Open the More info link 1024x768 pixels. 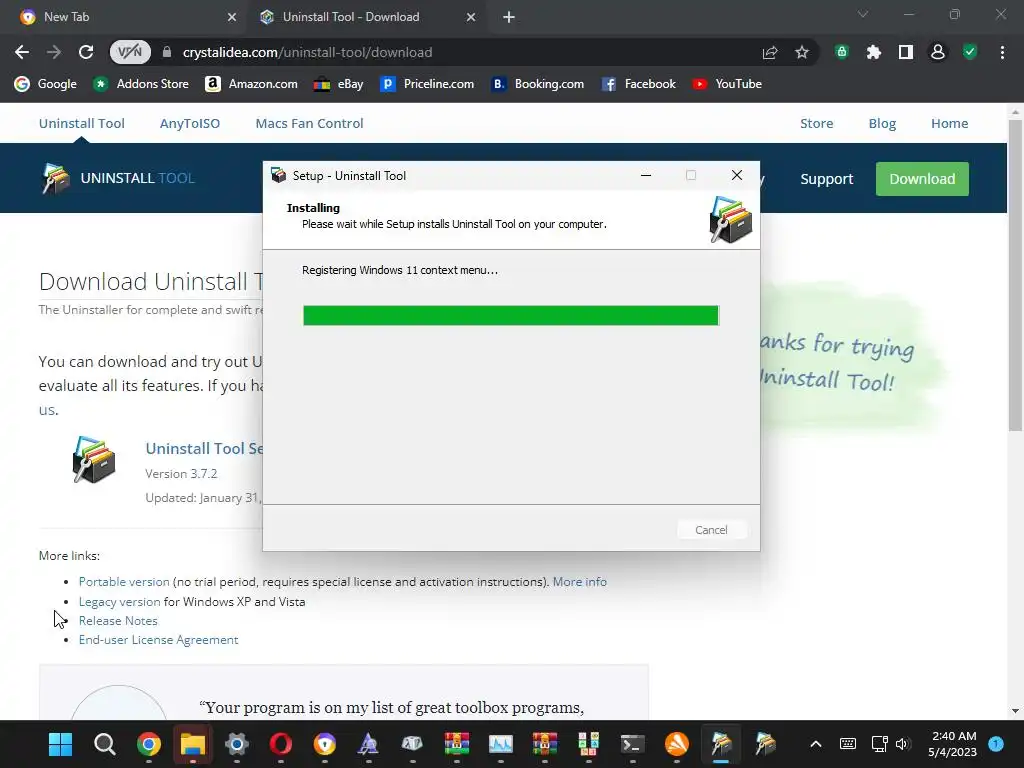click(580, 582)
